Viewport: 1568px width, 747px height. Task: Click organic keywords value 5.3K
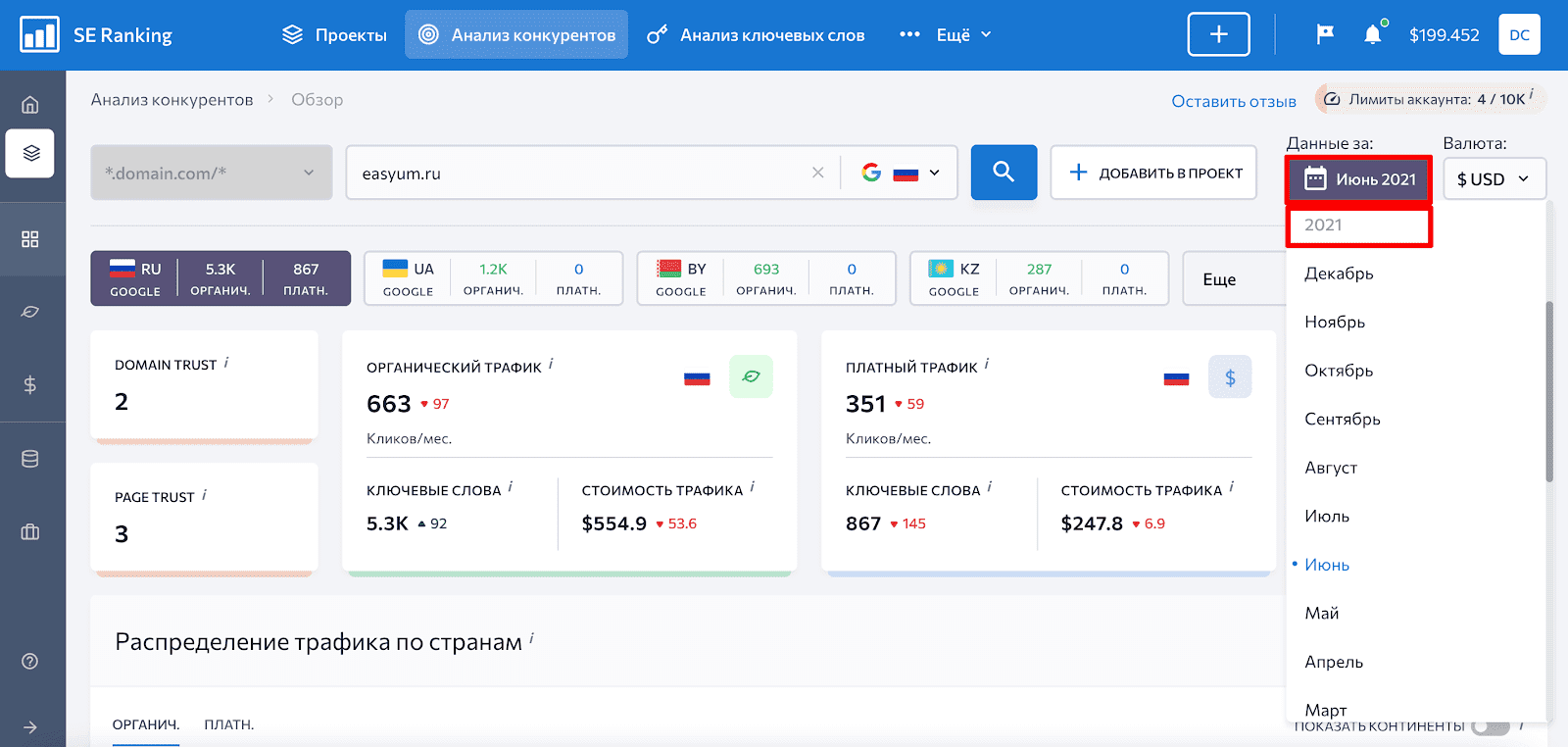click(387, 523)
